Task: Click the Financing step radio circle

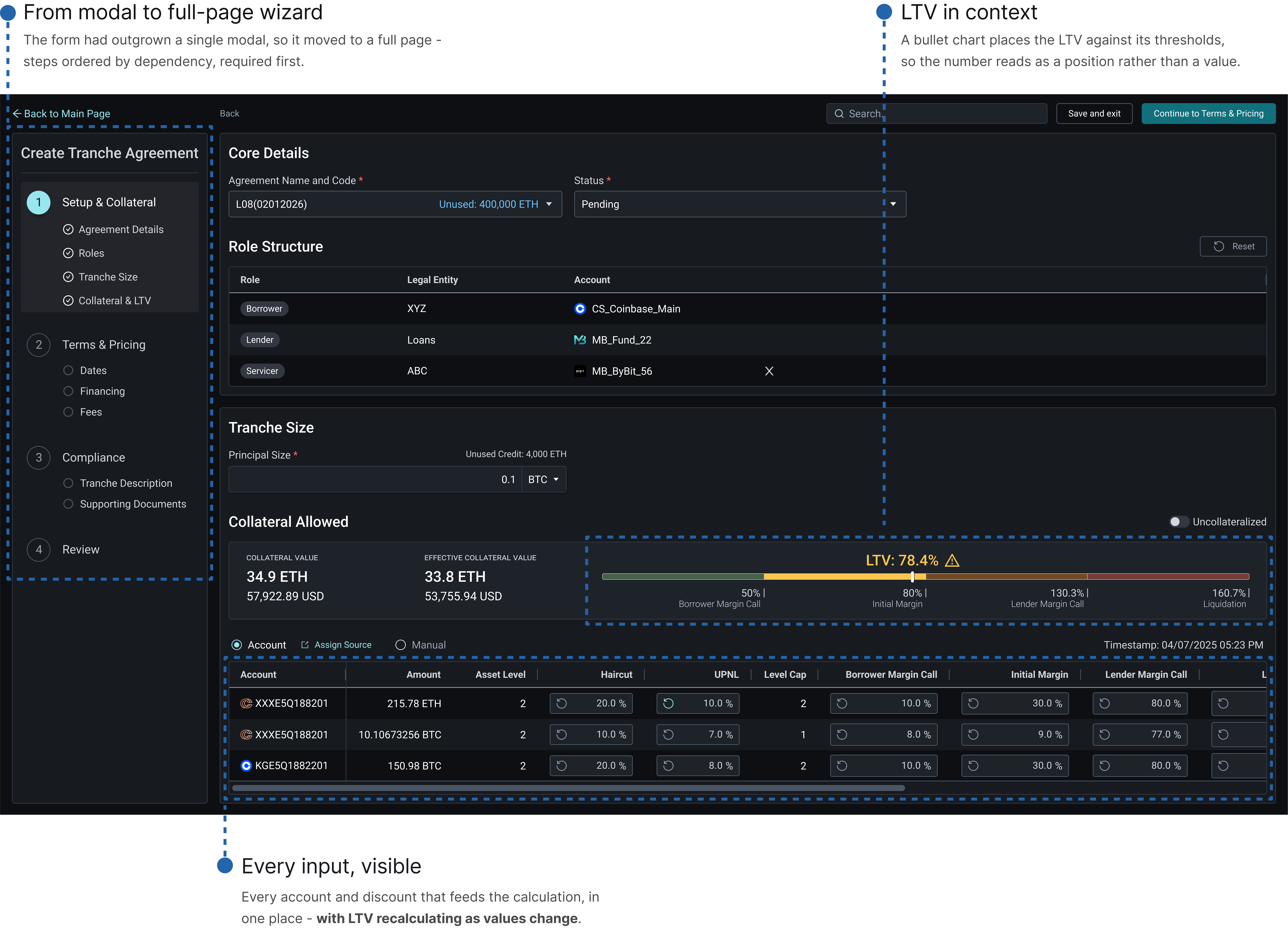Action: click(68, 391)
